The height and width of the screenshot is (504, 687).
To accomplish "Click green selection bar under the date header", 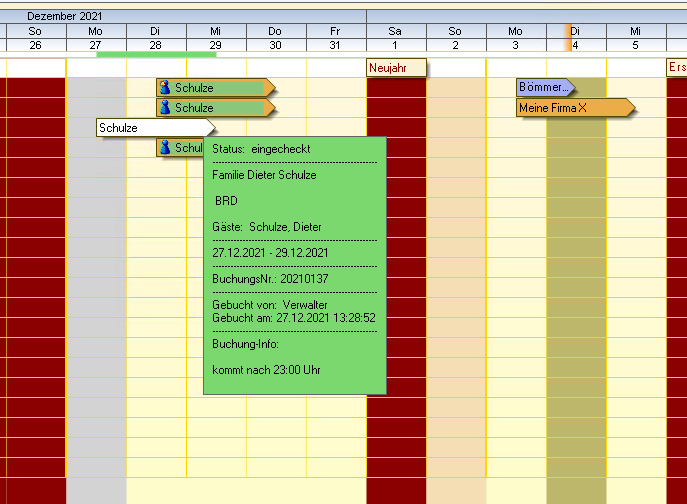I will click(156, 54).
